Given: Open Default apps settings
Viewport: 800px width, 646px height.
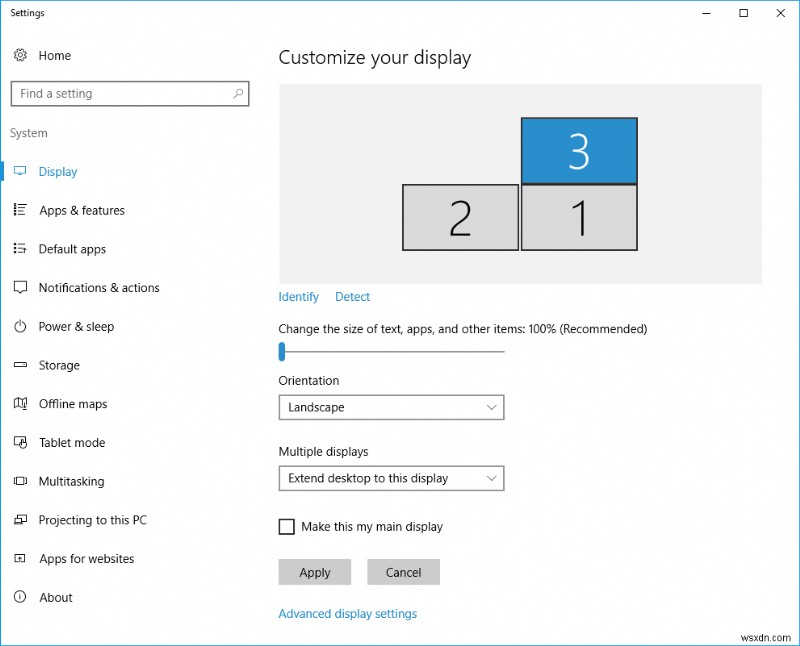Looking at the screenshot, I should 21,249.
